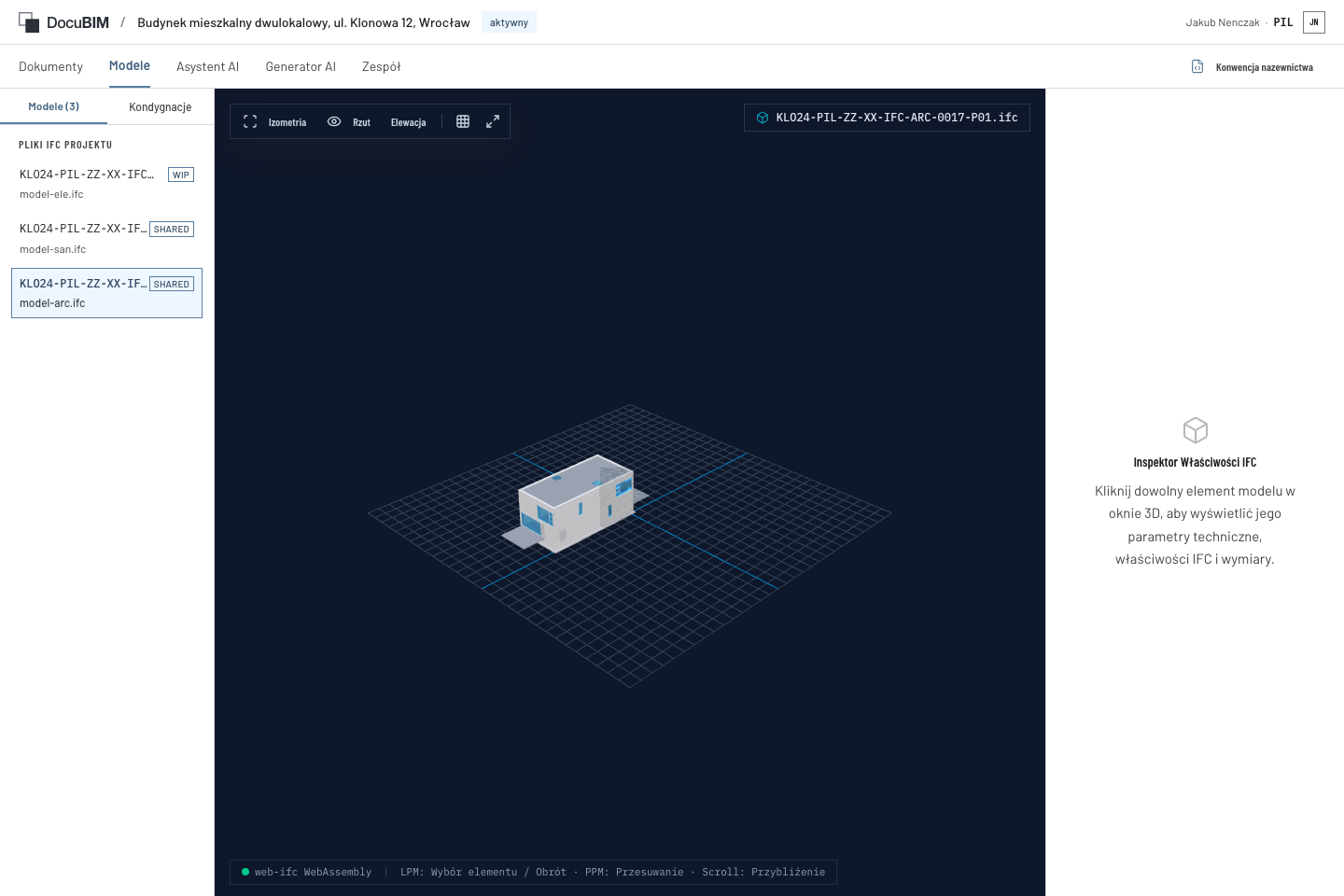Screen dimensions: 1344x896
Task: Toggle the grid display icon
Action: [463, 121]
